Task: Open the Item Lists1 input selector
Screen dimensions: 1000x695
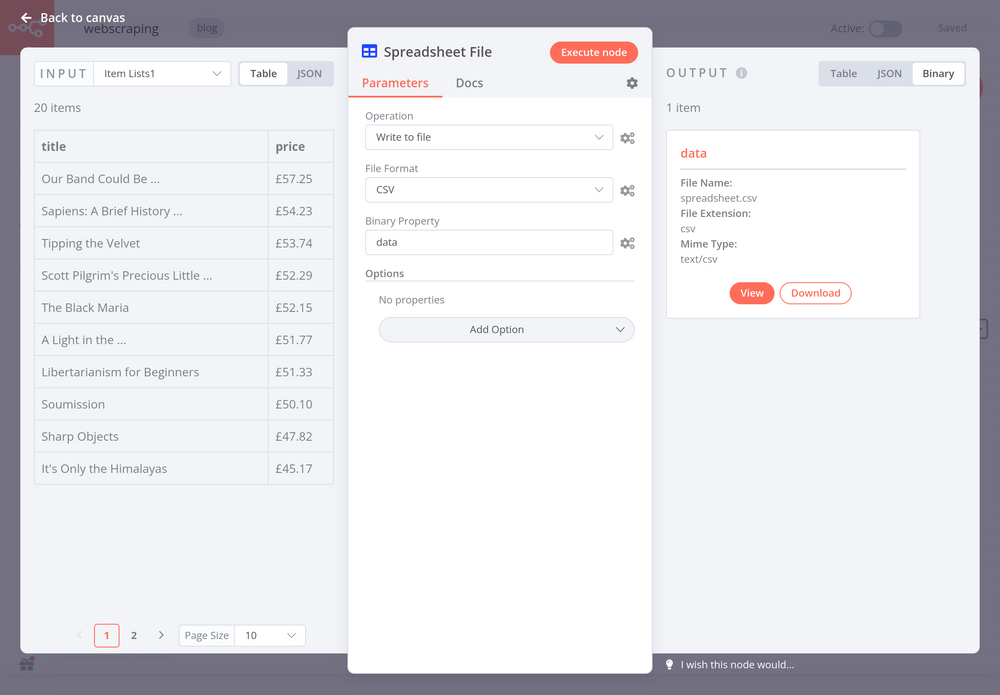Action: pos(162,73)
